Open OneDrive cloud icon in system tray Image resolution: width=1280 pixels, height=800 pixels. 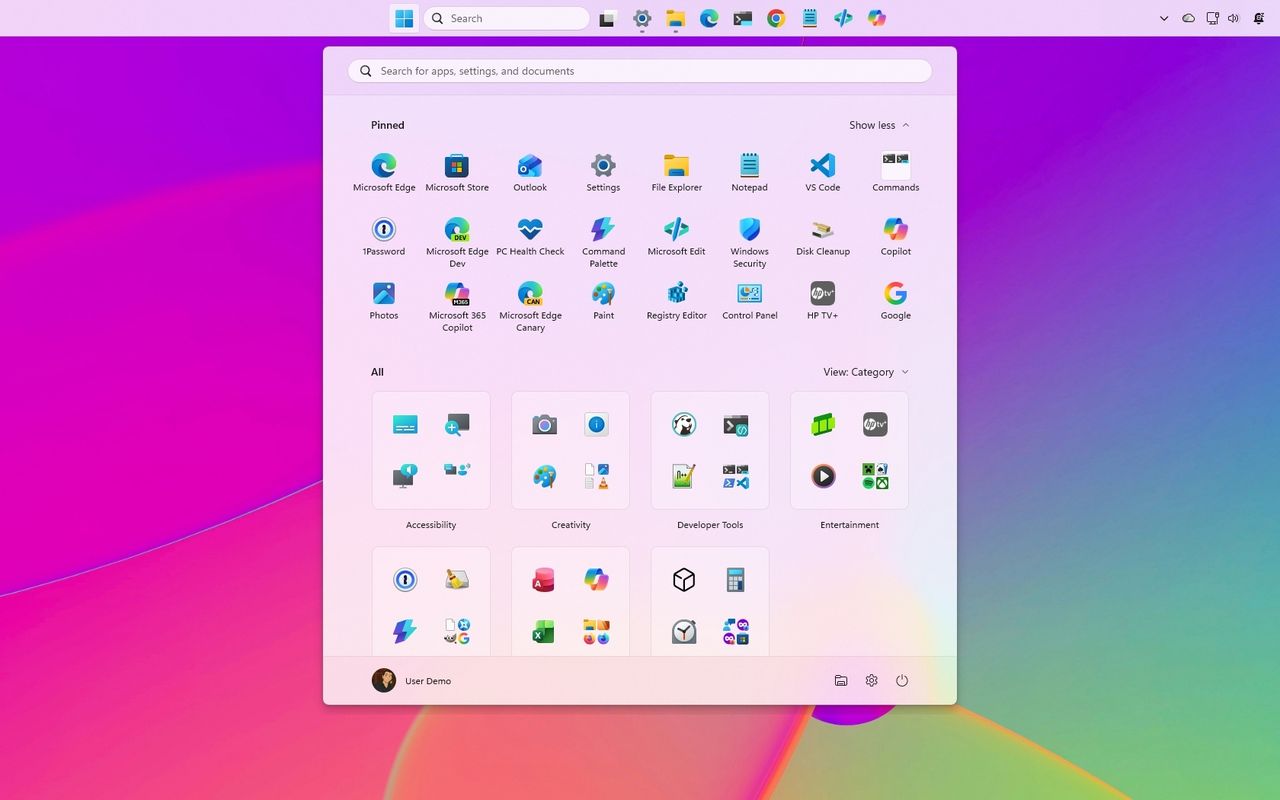pos(1188,18)
